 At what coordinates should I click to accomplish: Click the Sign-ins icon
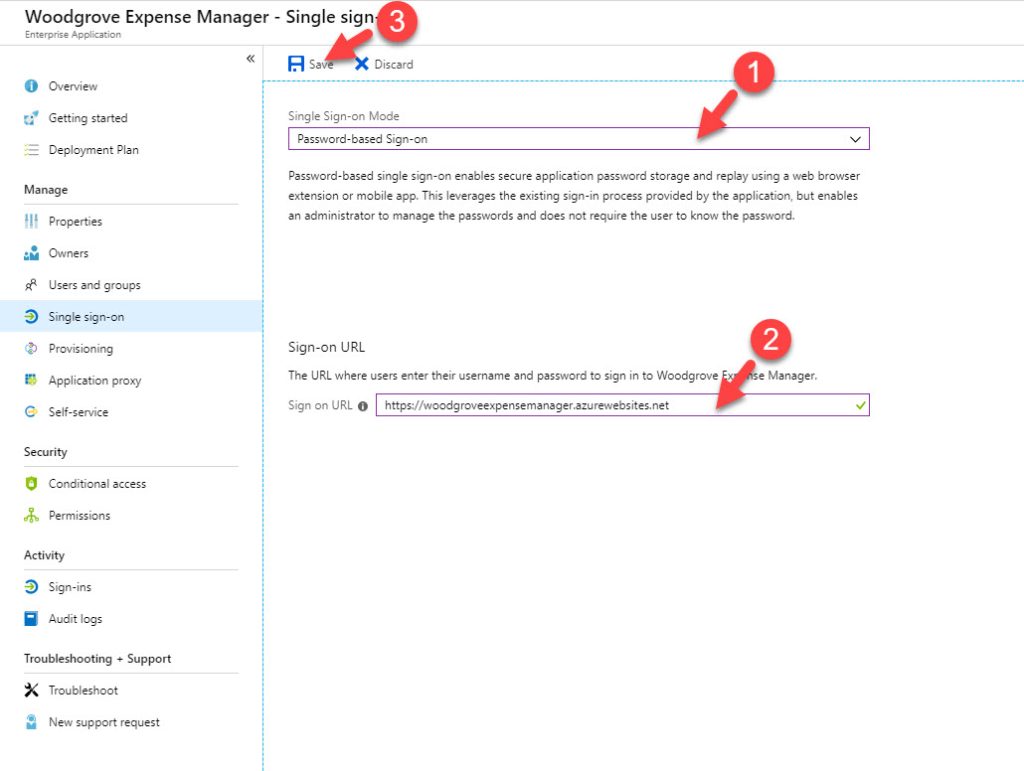(x=31, y=587)
